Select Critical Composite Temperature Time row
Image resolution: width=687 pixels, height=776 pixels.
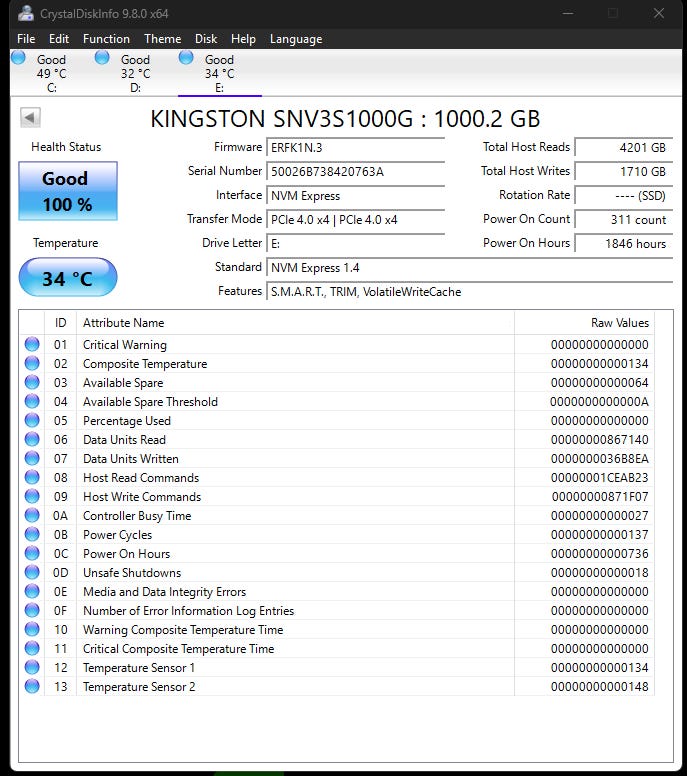click(337, 648)
